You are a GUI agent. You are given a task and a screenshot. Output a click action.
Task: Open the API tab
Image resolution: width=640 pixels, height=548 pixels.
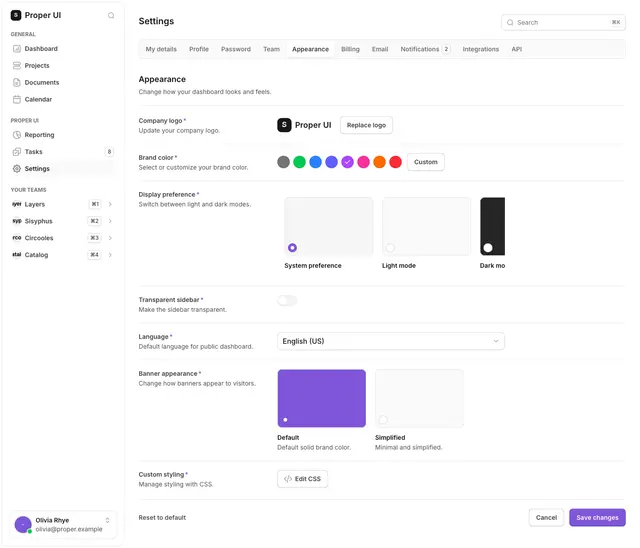point(517,49)
